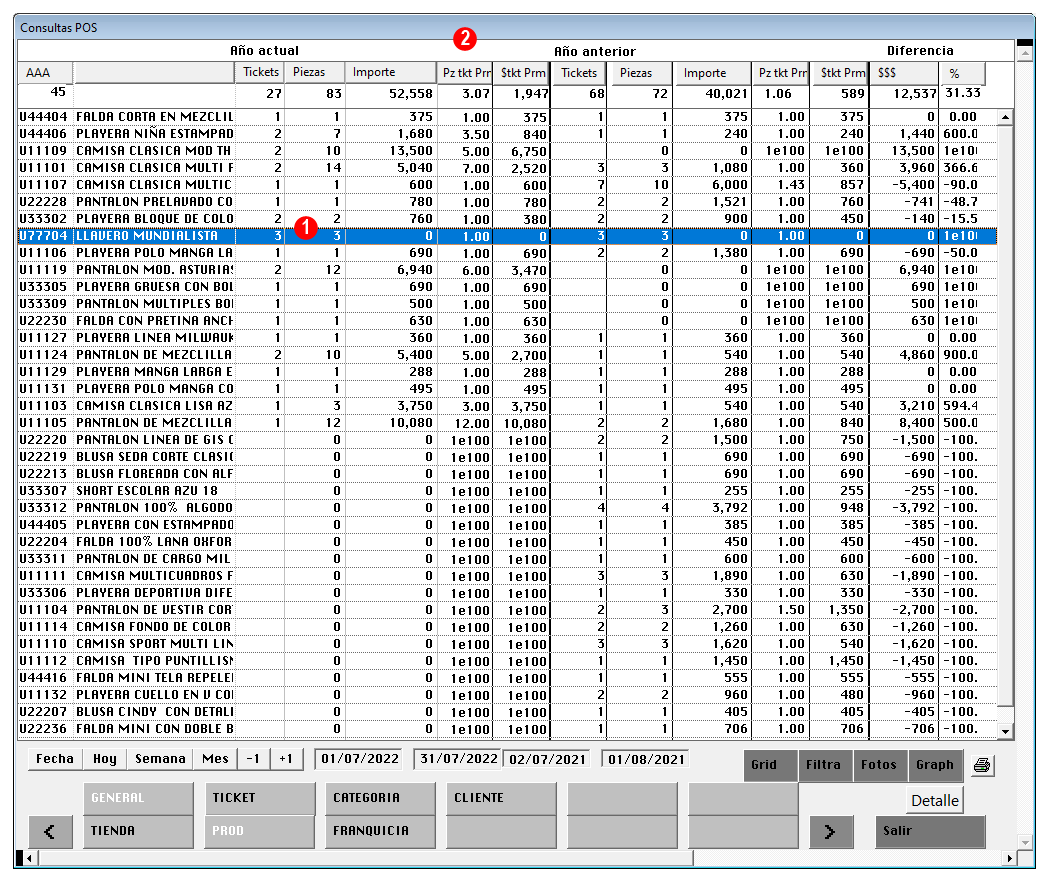1047x879 pixels.
Task: Click horizontal scrollbar left arrow
Action: tap(29, 858)
